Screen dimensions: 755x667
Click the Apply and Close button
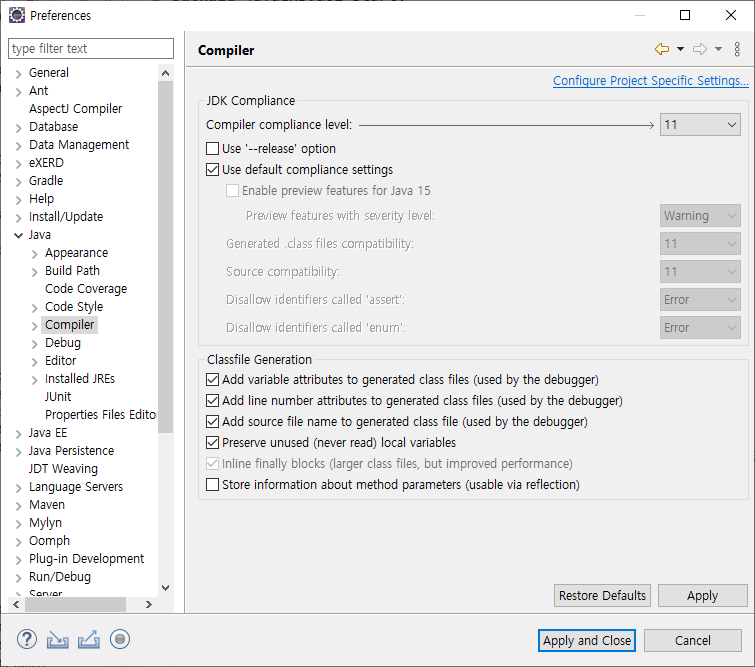(x=587, y=641)
